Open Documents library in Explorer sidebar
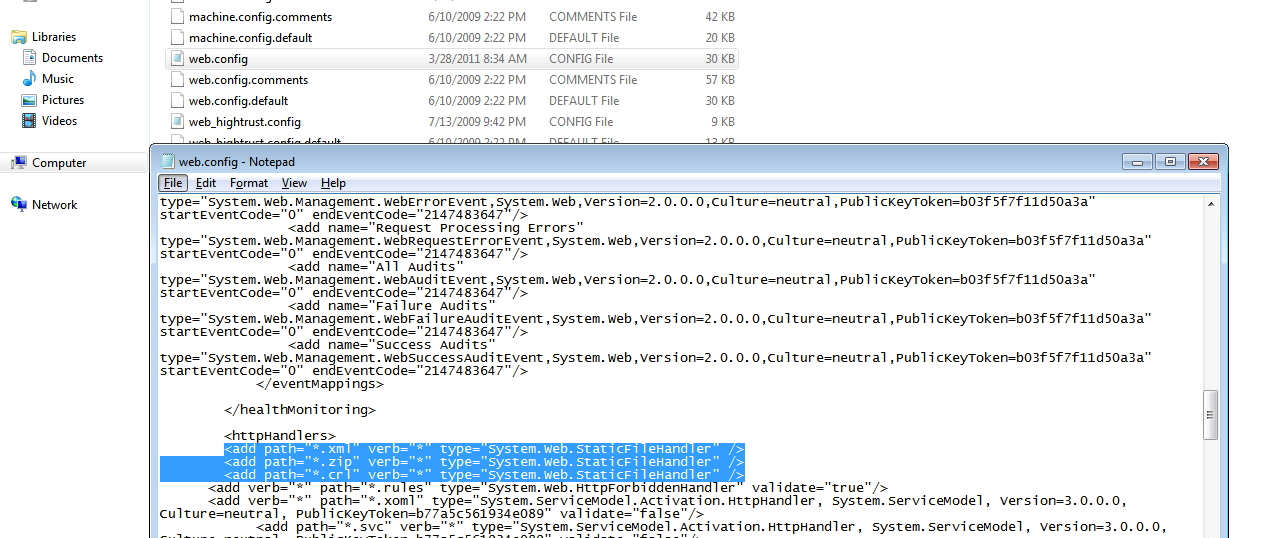This screenshot has width=1267, height=538. point(72,58)
